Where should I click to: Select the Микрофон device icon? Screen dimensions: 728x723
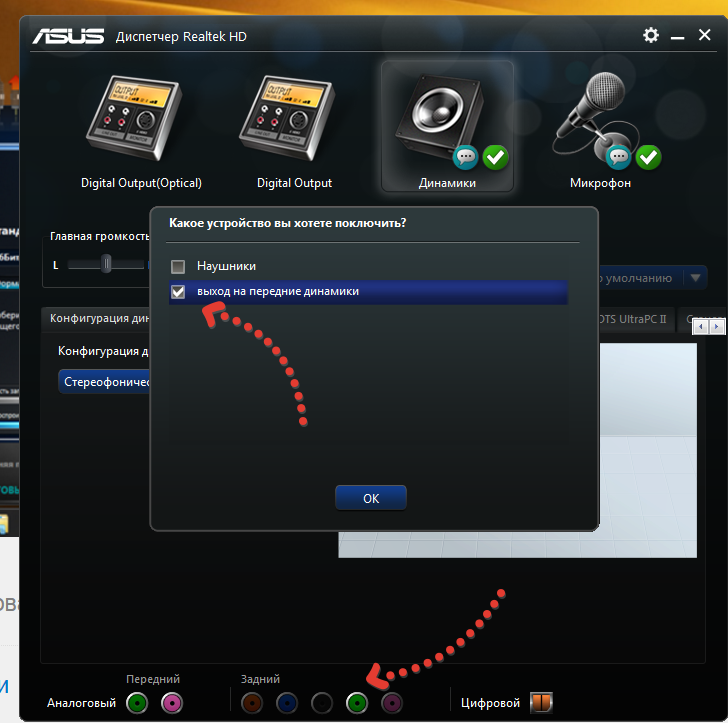point(599,118)
